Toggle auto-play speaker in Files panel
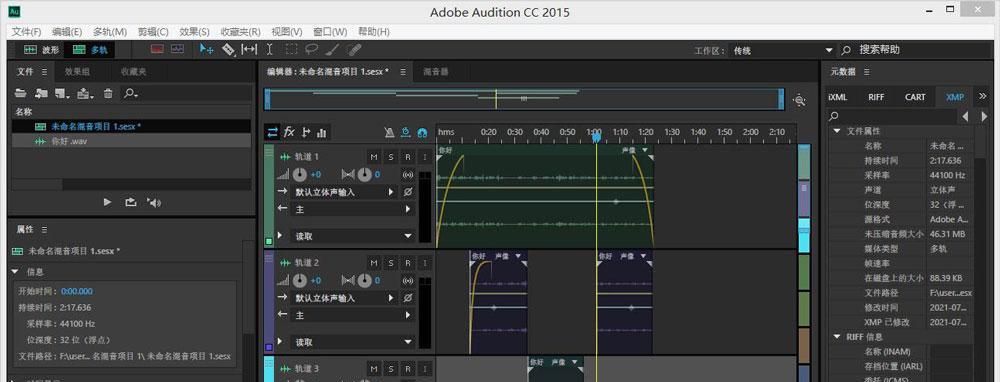This screenshot has width=1000, height=382. (x=154, y=202)
